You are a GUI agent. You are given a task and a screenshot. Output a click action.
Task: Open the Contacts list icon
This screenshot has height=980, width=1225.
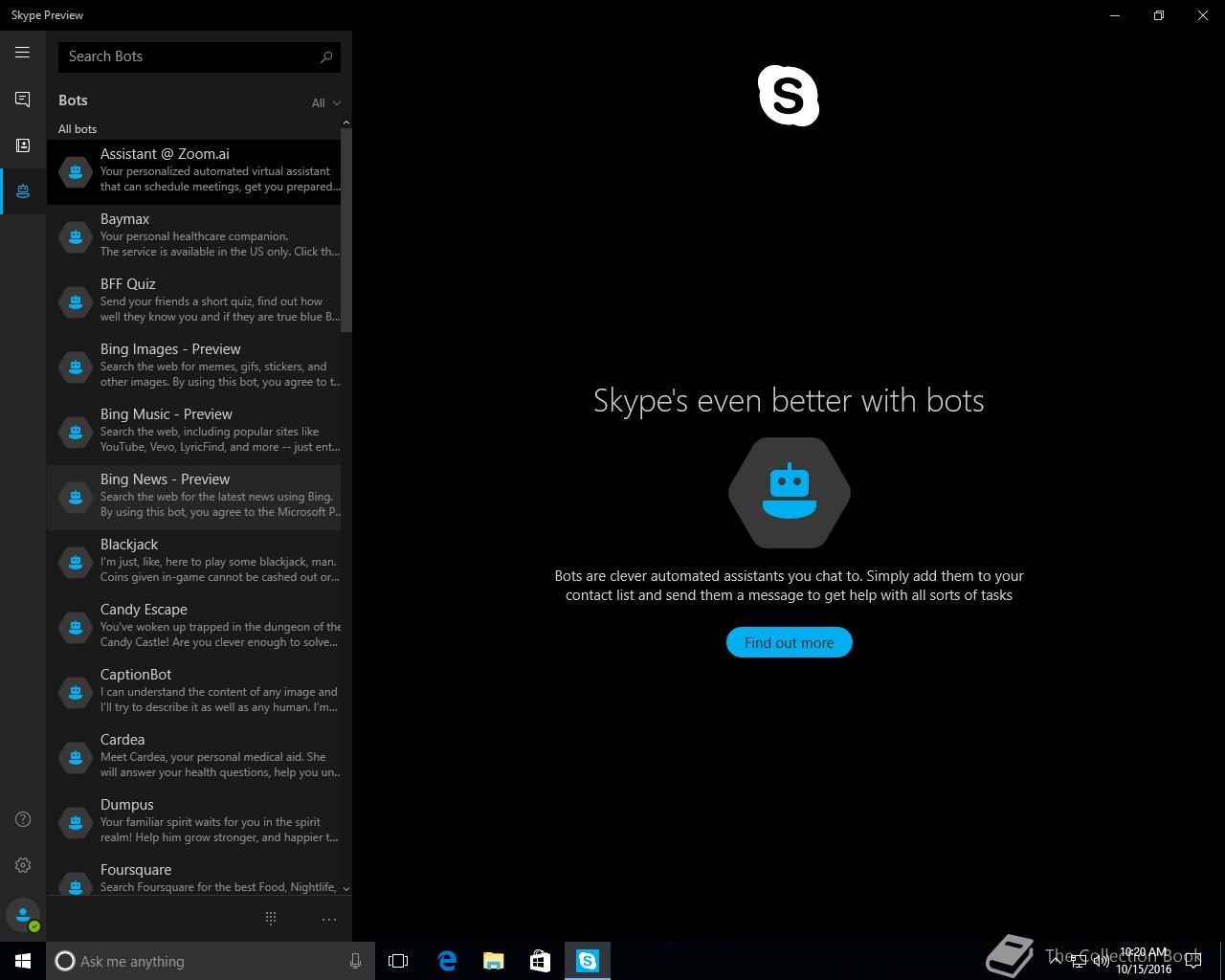(x=22, y=145)
